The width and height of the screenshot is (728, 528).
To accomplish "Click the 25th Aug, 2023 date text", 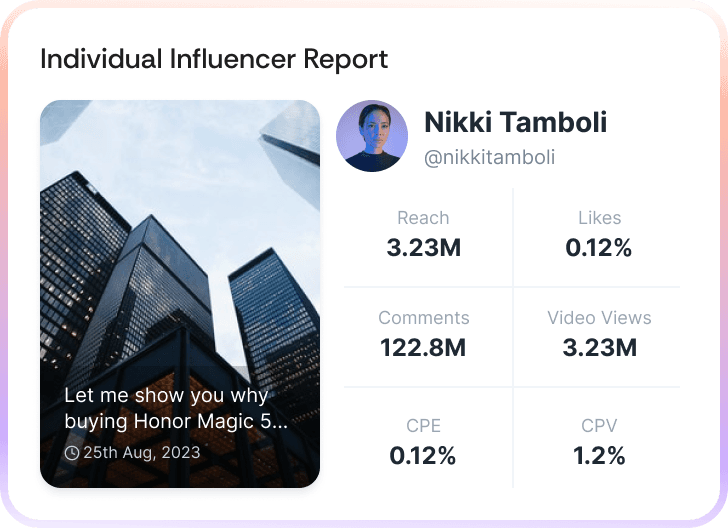I will pos(142,453).
